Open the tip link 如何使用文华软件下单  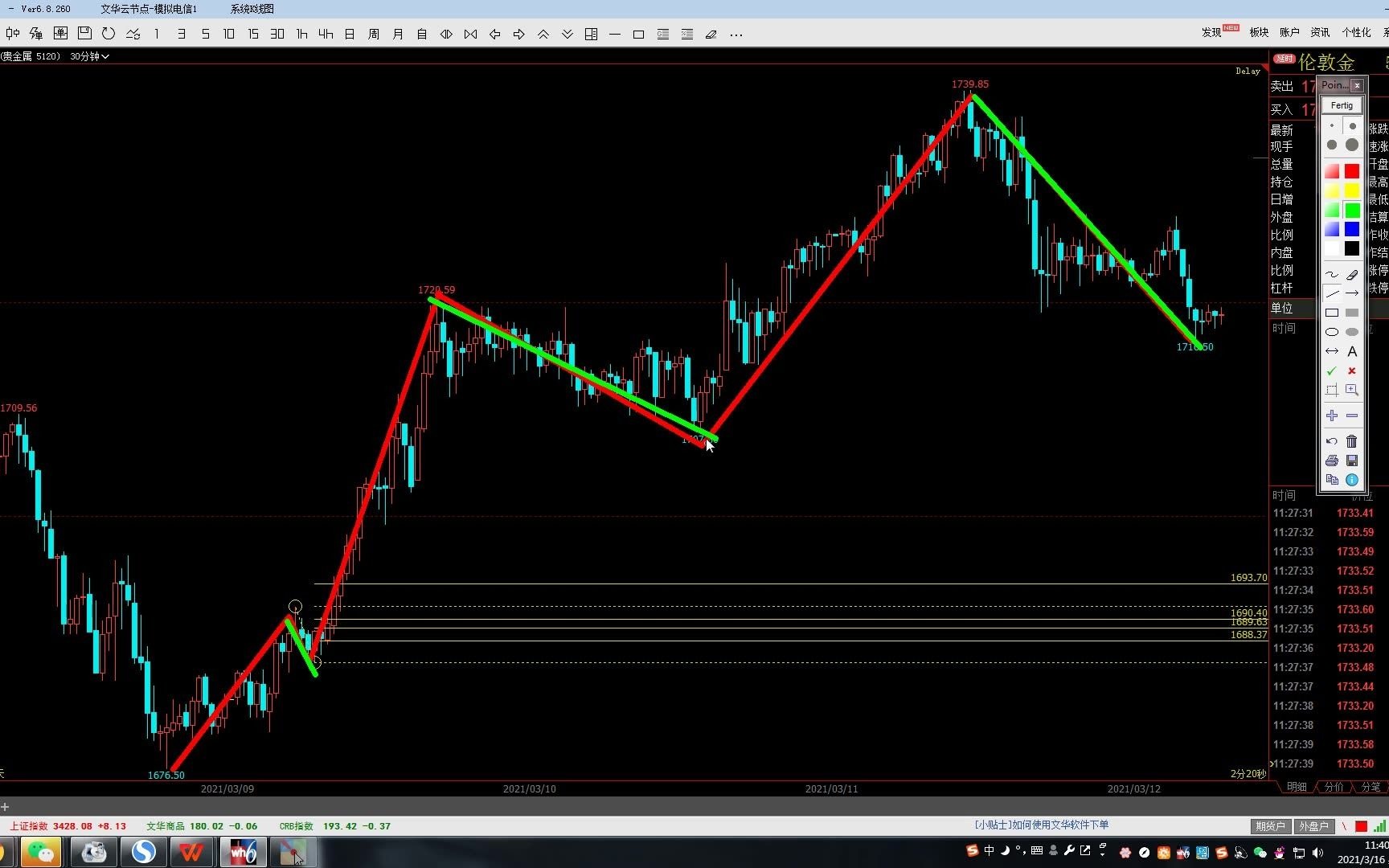[1042, 825]
